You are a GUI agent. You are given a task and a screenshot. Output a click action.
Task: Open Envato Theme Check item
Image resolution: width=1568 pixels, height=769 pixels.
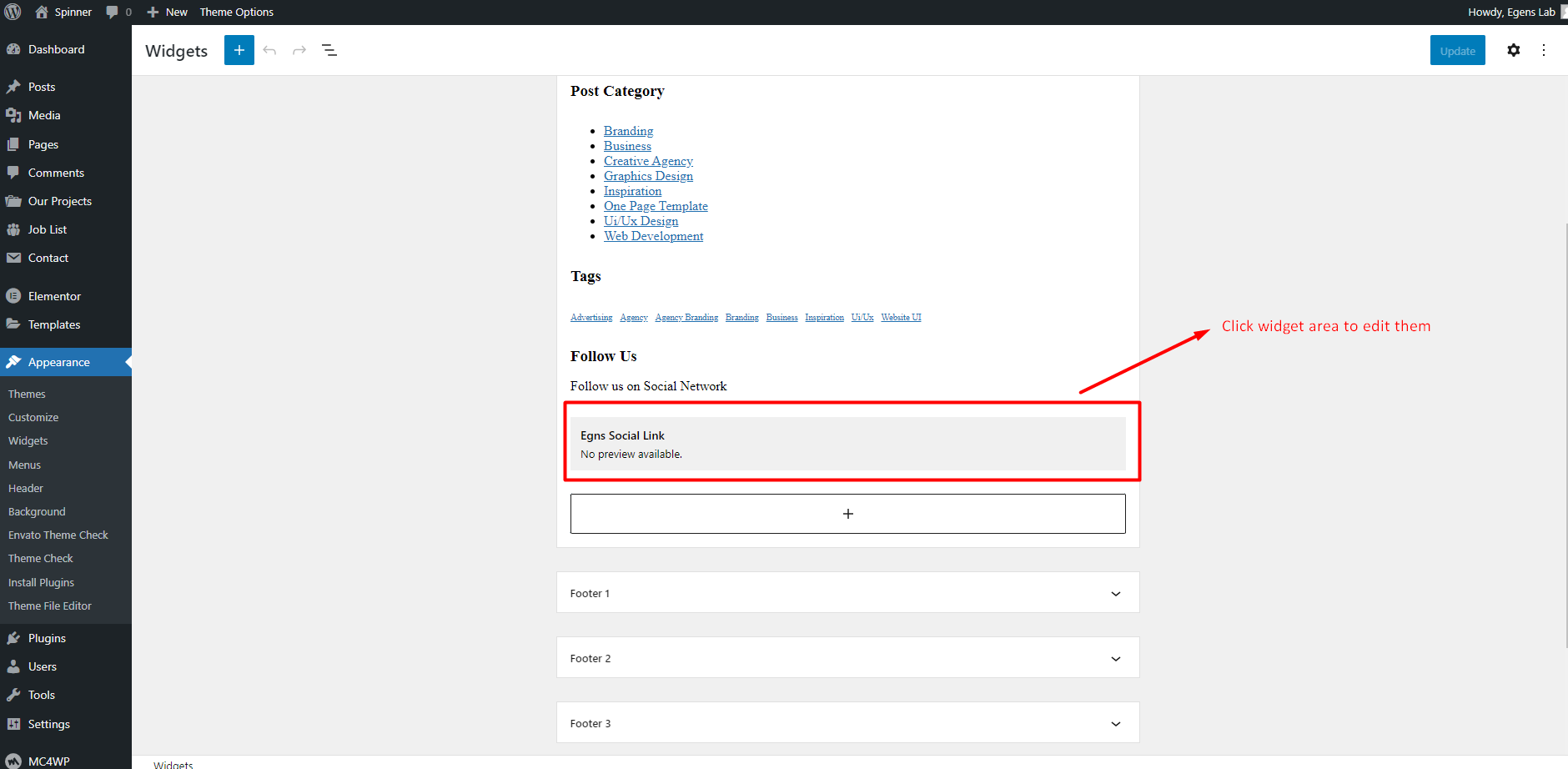[58, 535]
